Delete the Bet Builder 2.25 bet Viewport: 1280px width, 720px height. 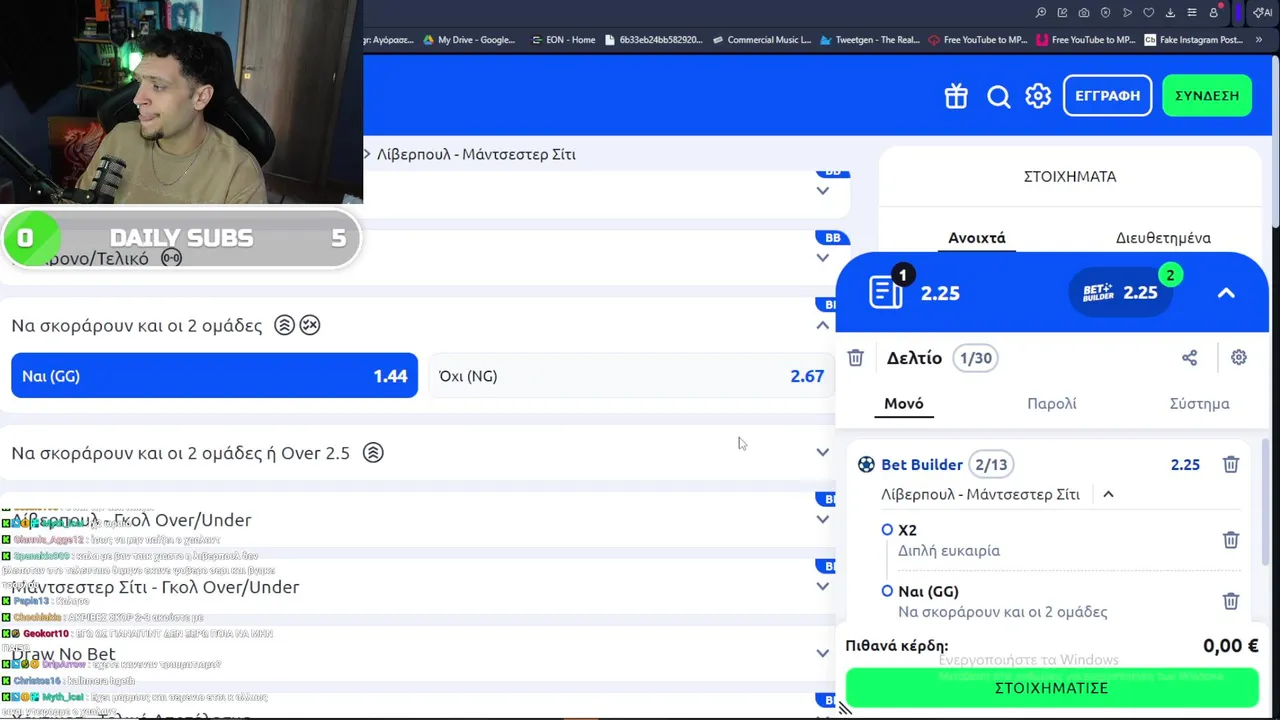[1231, 465]
